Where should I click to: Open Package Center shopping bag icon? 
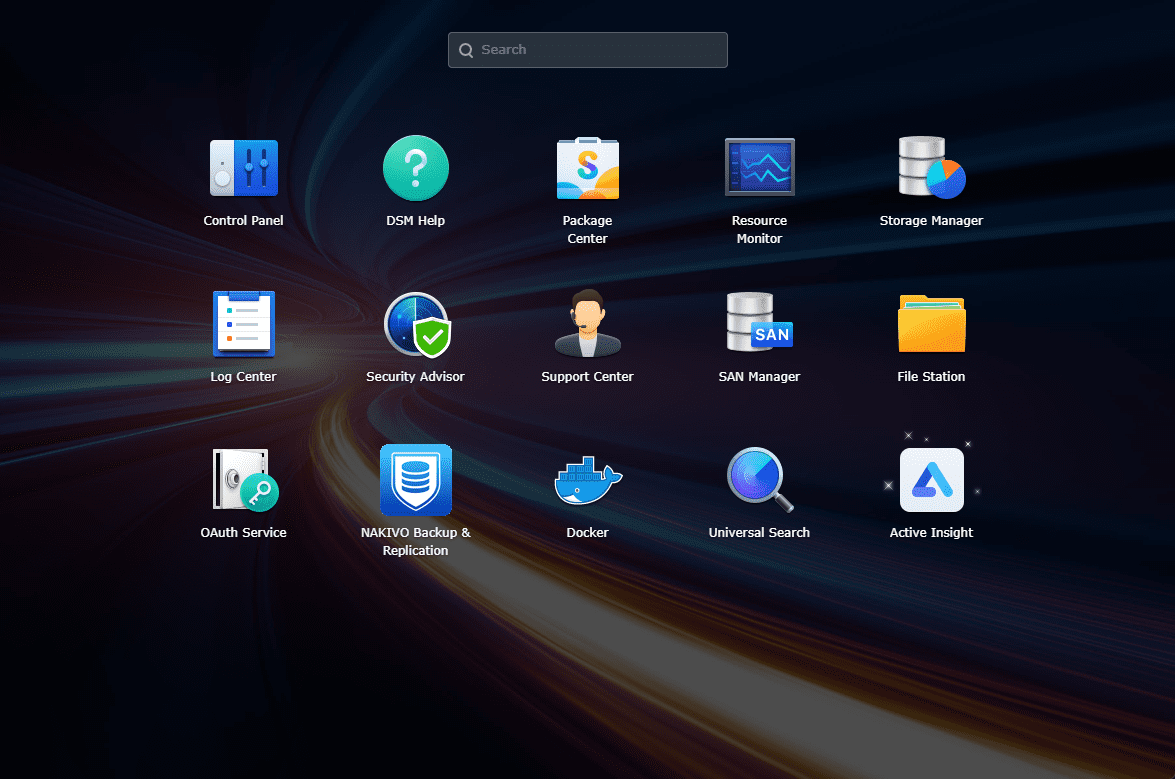pos(587,168)
